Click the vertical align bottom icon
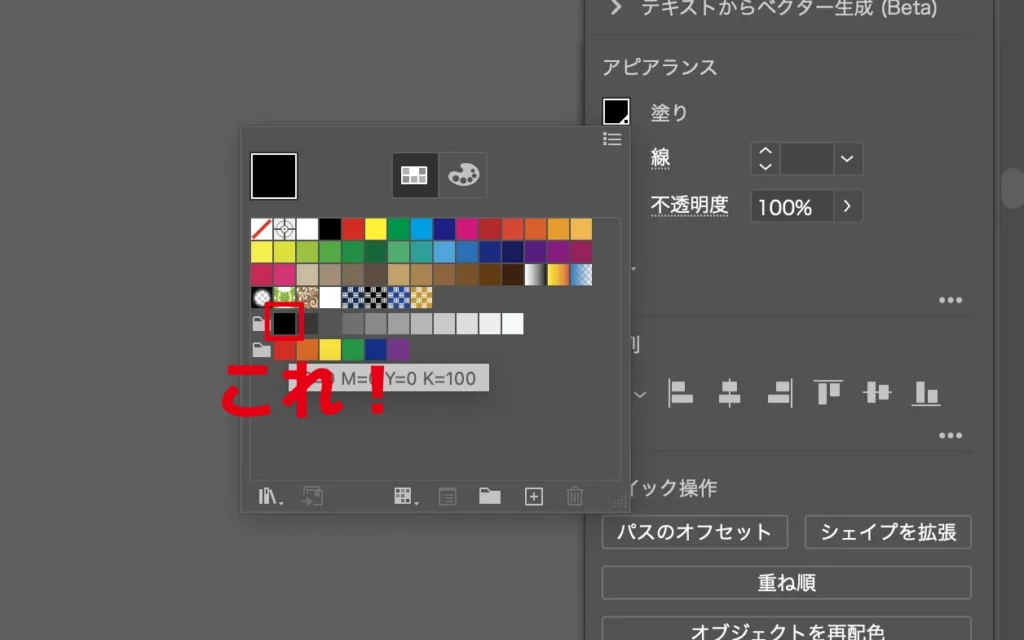Viewport: 1024px width, 640px height. [x=926, y=393]
